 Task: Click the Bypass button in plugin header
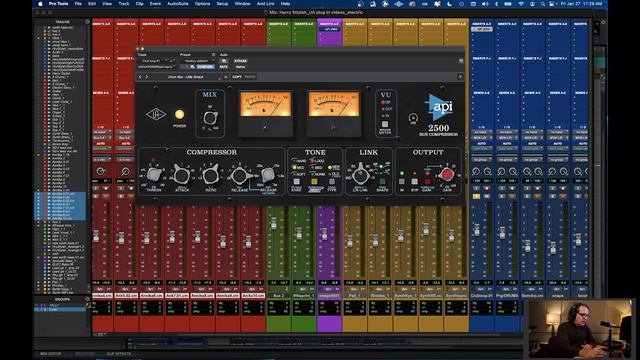[240, 61]
